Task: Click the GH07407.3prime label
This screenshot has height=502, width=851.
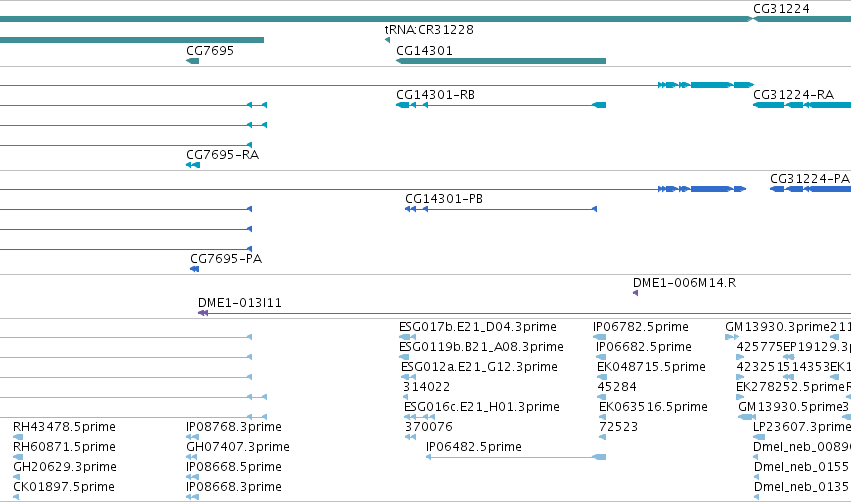Action: [x=238, y=447]
